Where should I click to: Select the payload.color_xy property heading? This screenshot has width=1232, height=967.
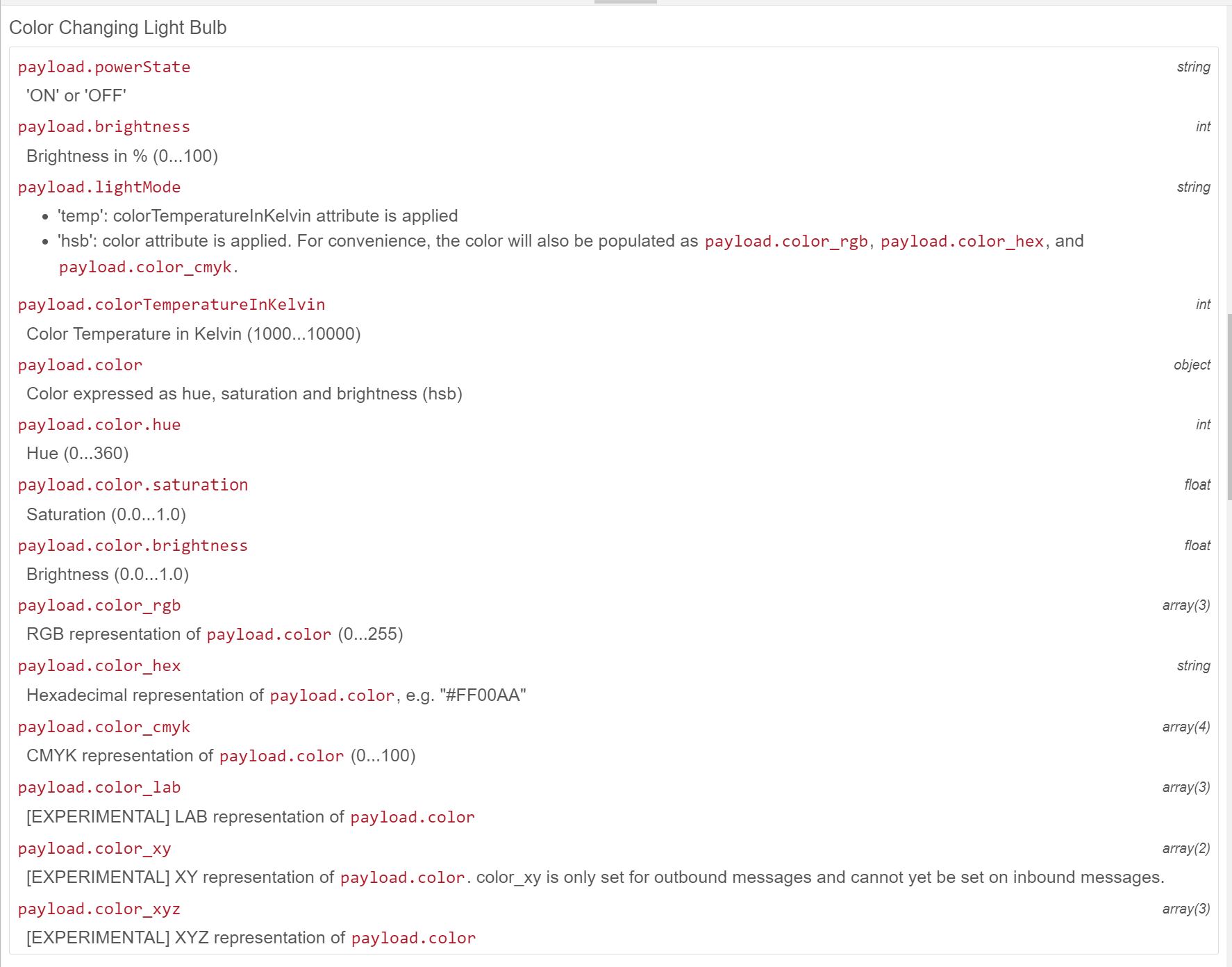(x=94, y=849)
